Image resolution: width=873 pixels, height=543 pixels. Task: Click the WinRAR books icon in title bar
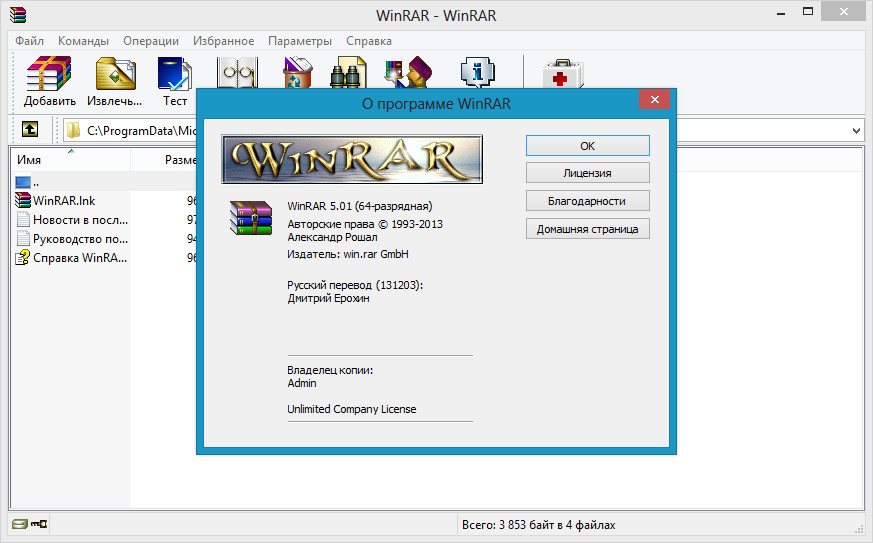[x=18, y=14]
